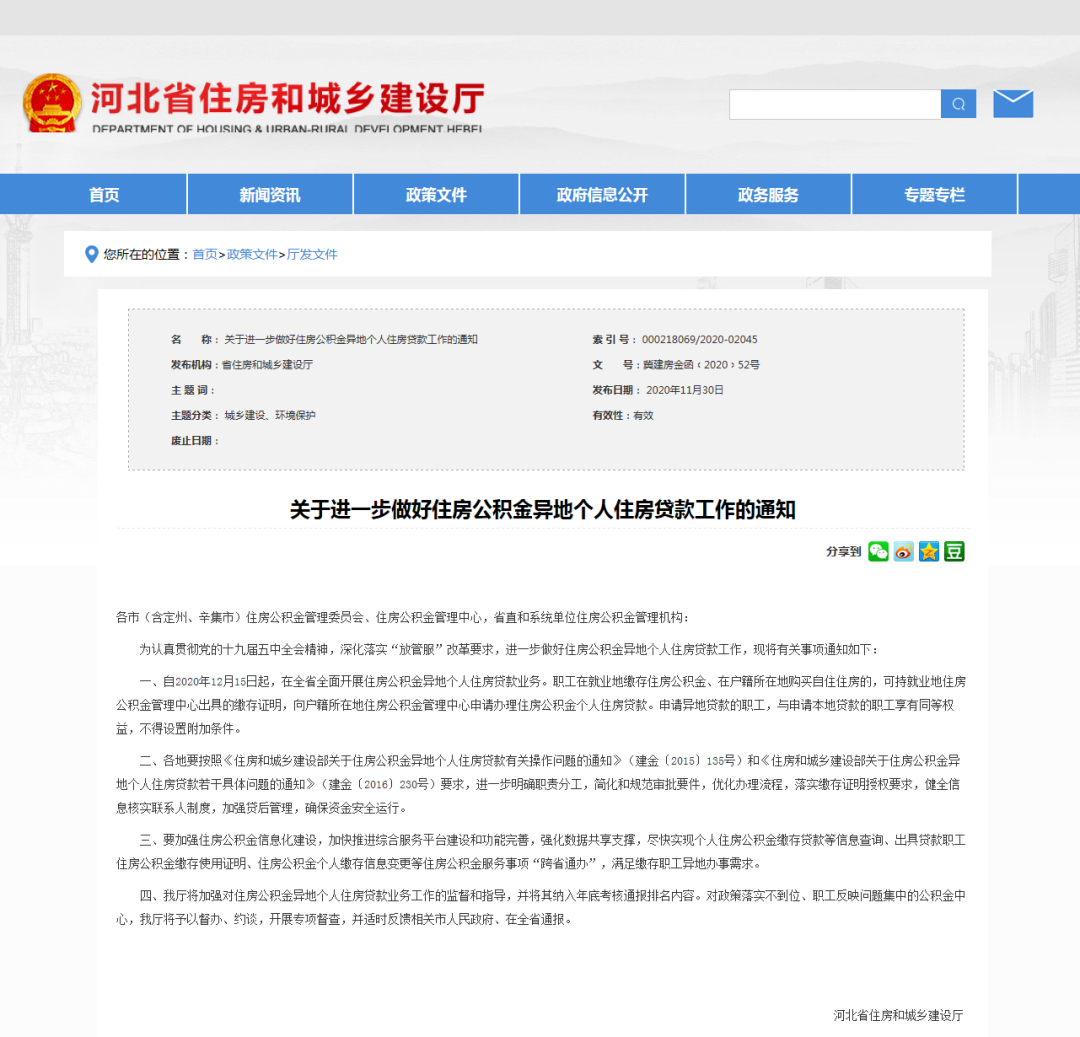This screenshot has width=1080, height=1037.
Task: Focus the site search text field
Action: pyautogui.click(x=834, y=104)
